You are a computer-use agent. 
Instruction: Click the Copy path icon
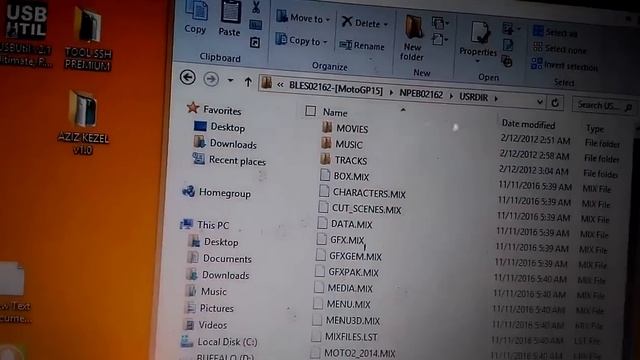coord(256,24)
